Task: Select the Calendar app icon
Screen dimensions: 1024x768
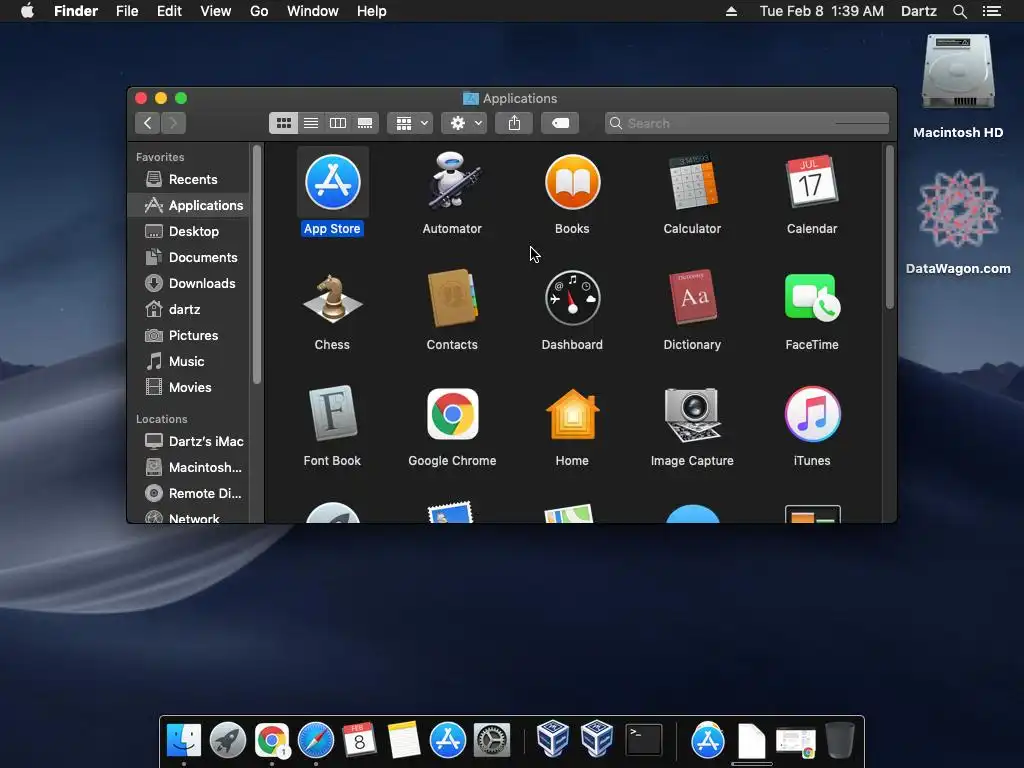Action: [x=812, y=182]
